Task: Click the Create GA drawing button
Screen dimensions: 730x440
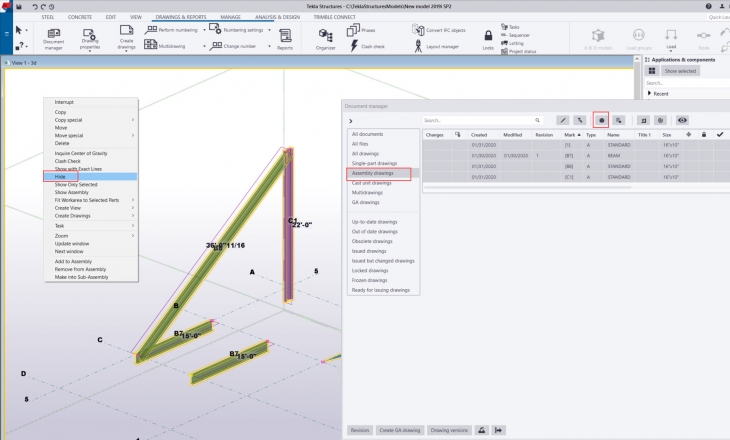Action: point(399,429)
